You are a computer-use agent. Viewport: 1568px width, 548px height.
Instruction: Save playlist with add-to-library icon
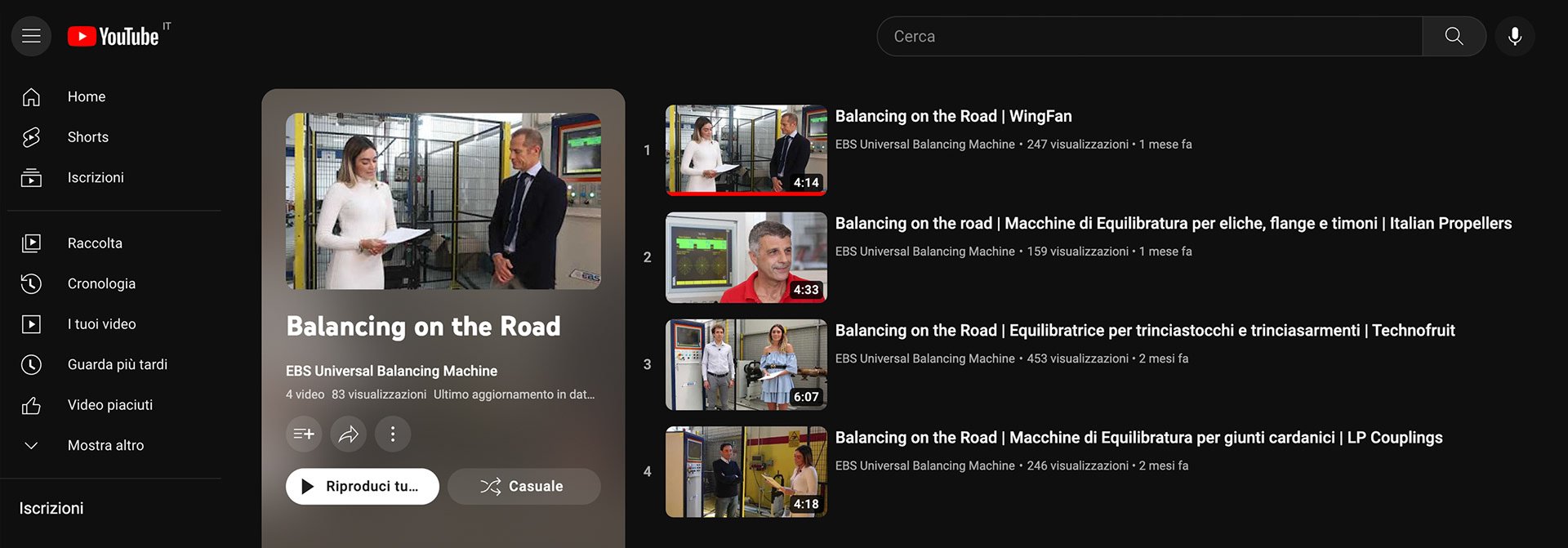[304, 434]
